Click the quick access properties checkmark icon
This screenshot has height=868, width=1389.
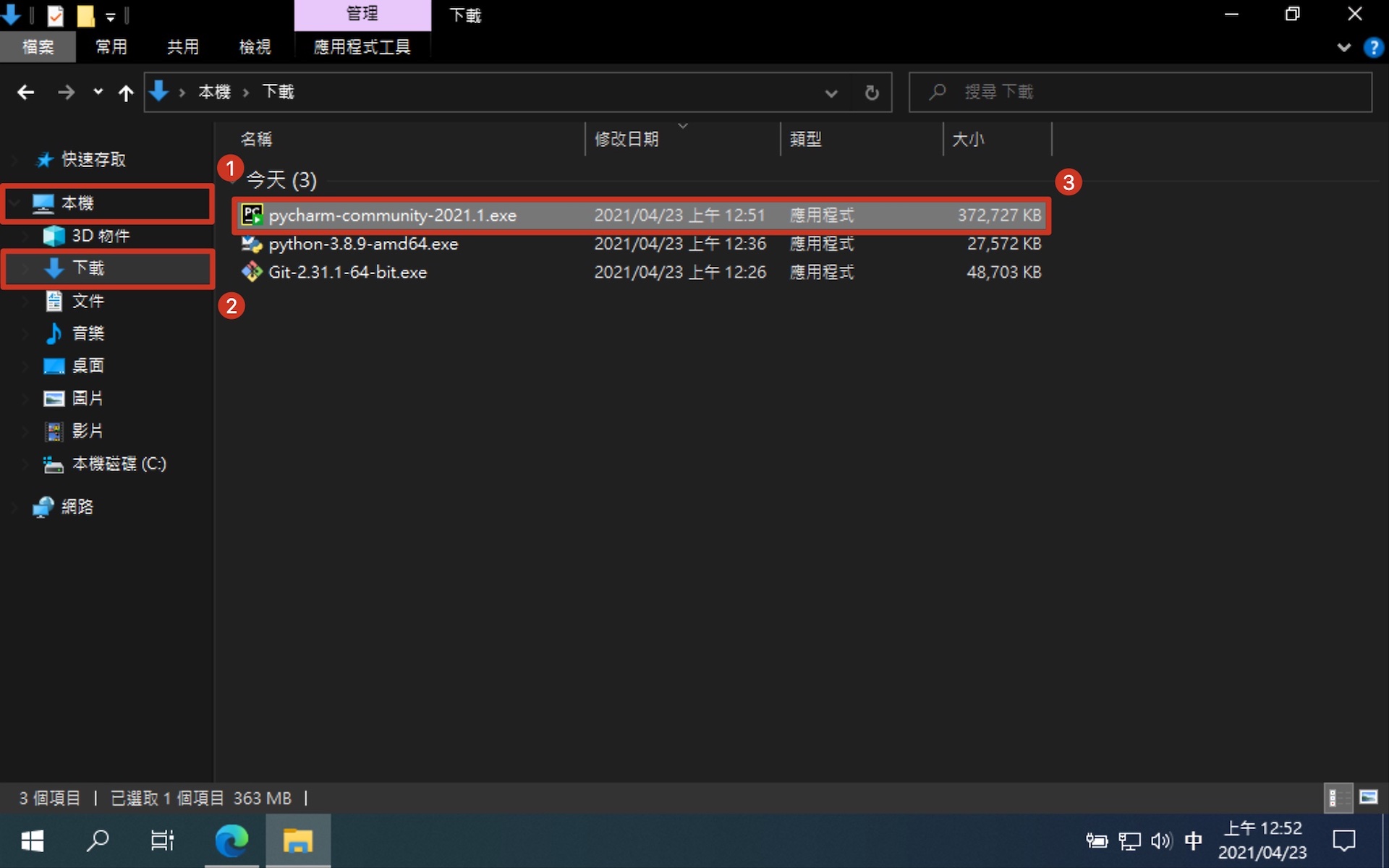click(x=56, y=15)
